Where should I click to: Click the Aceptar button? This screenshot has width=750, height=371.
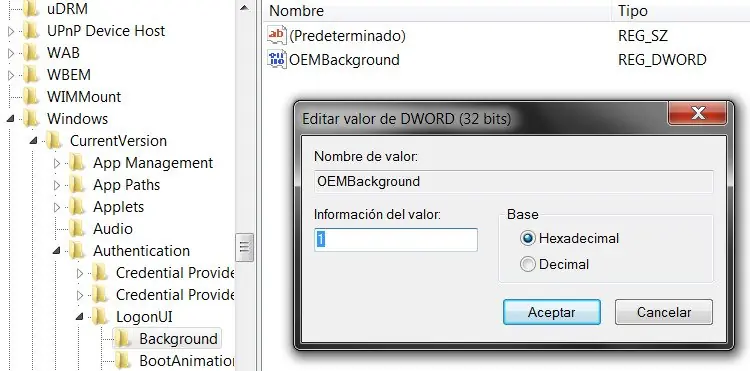click(x=551, y=312)
